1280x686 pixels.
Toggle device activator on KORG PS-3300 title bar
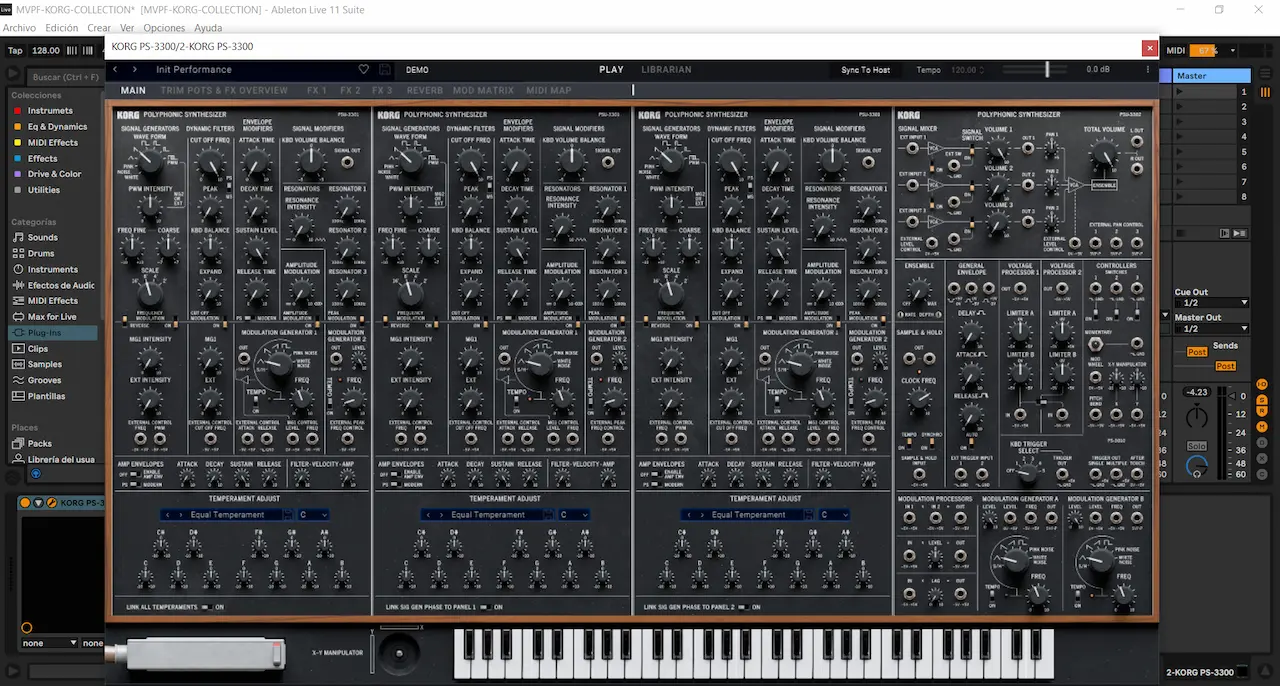point(27,503)
